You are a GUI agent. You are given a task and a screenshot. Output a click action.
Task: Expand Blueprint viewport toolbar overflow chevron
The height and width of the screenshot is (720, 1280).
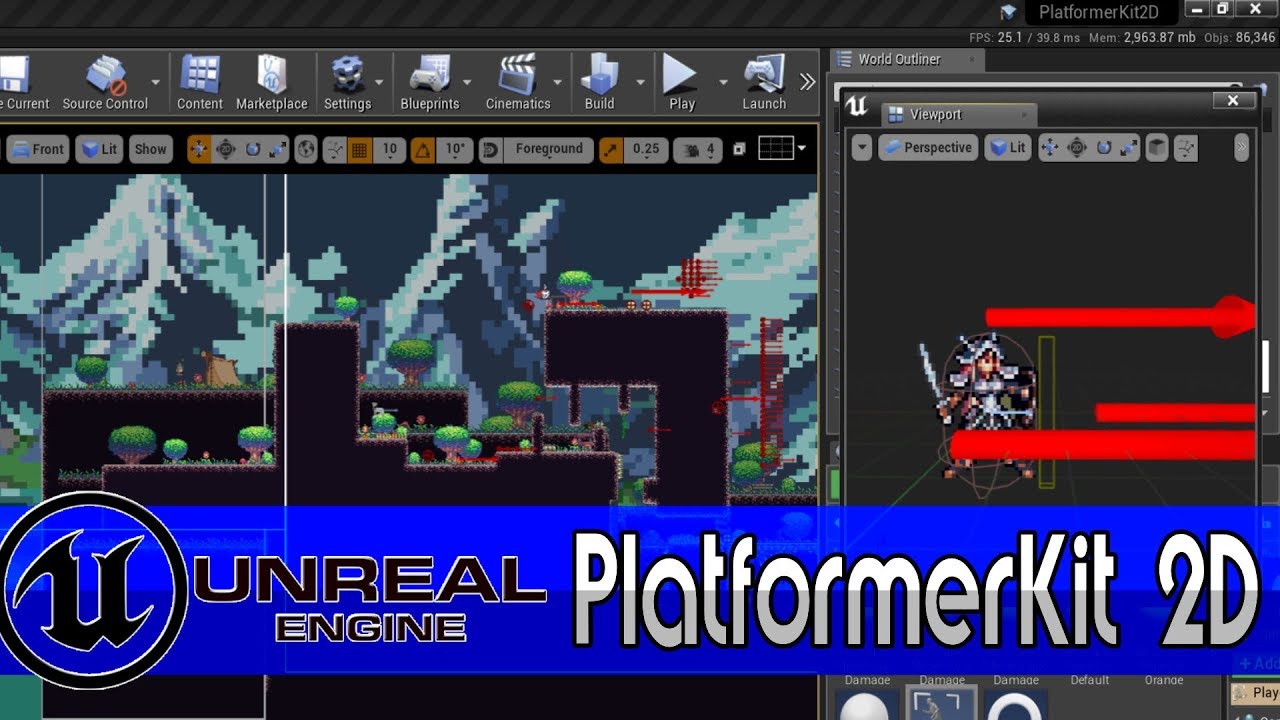1241,148
